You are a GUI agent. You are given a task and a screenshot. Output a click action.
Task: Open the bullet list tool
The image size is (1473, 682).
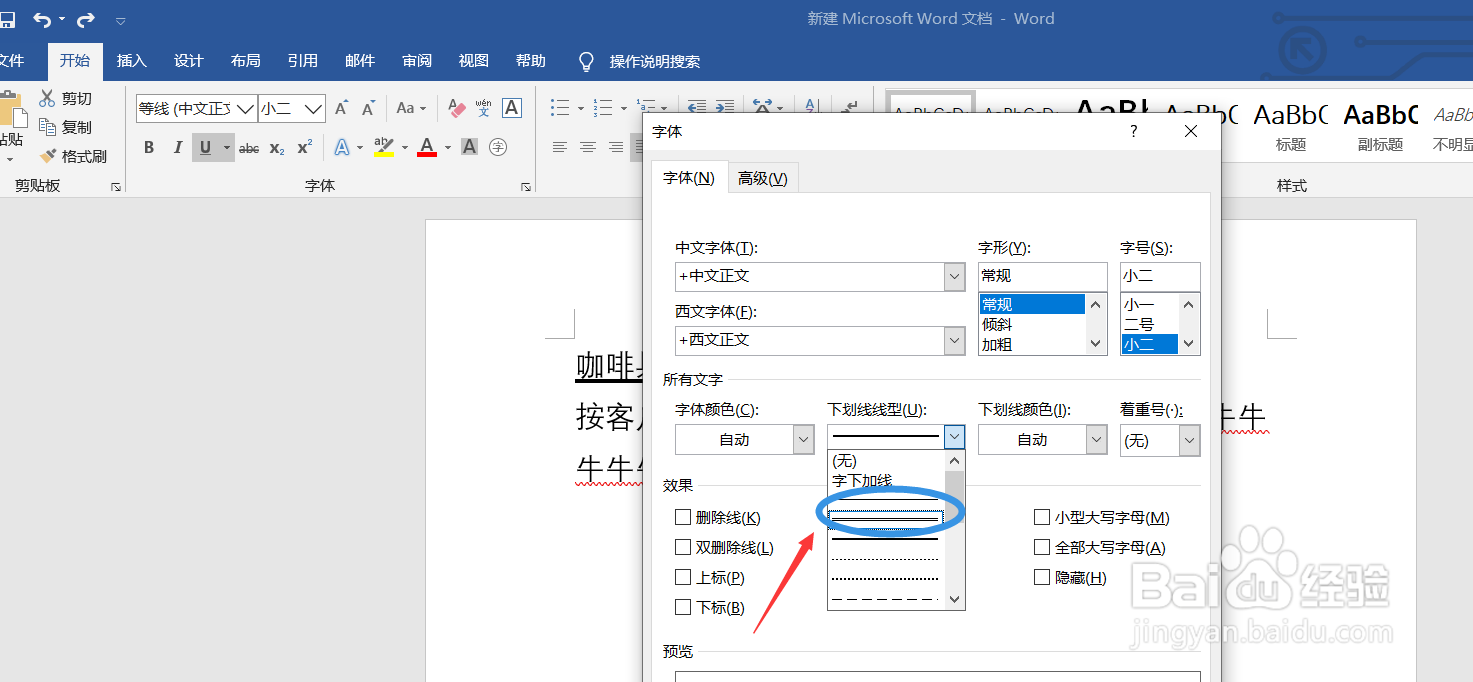560,107
